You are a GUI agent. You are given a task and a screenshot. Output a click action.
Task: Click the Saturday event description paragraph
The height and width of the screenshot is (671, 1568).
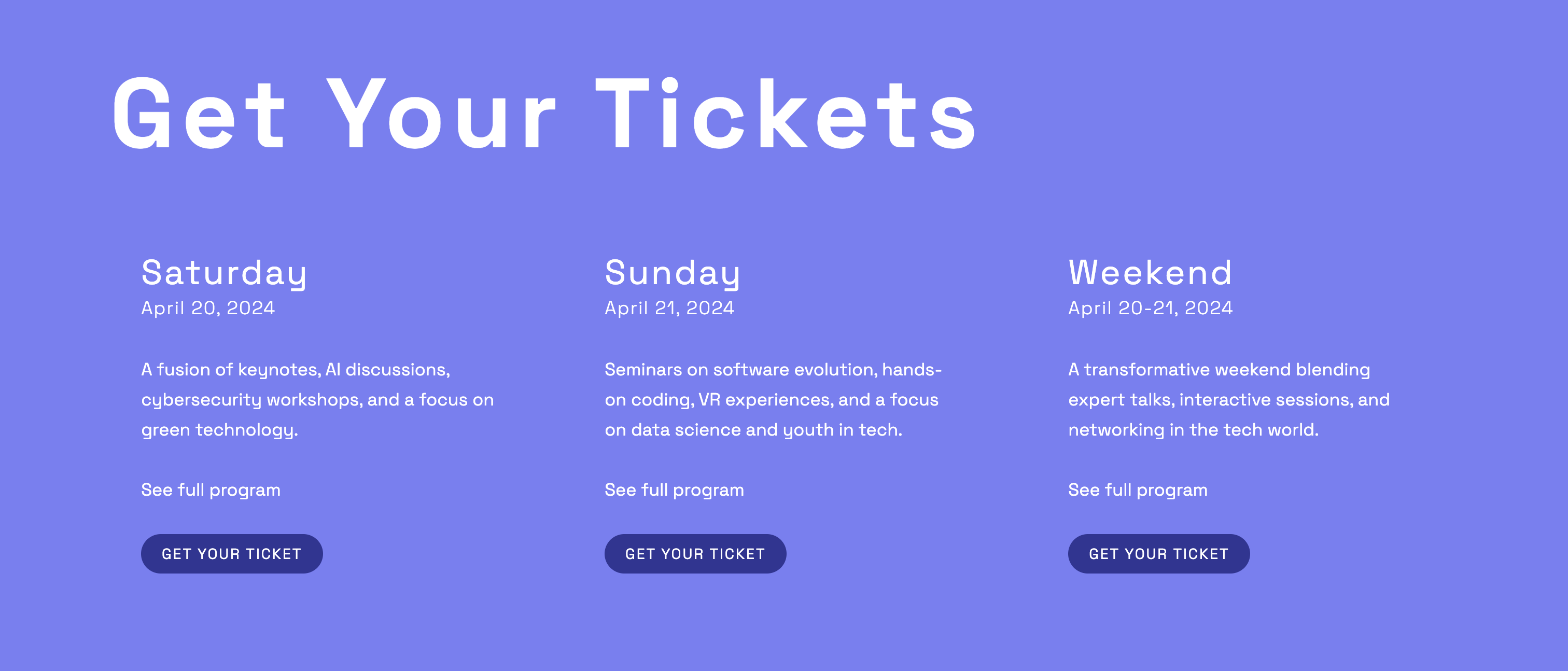click(316, 399)
